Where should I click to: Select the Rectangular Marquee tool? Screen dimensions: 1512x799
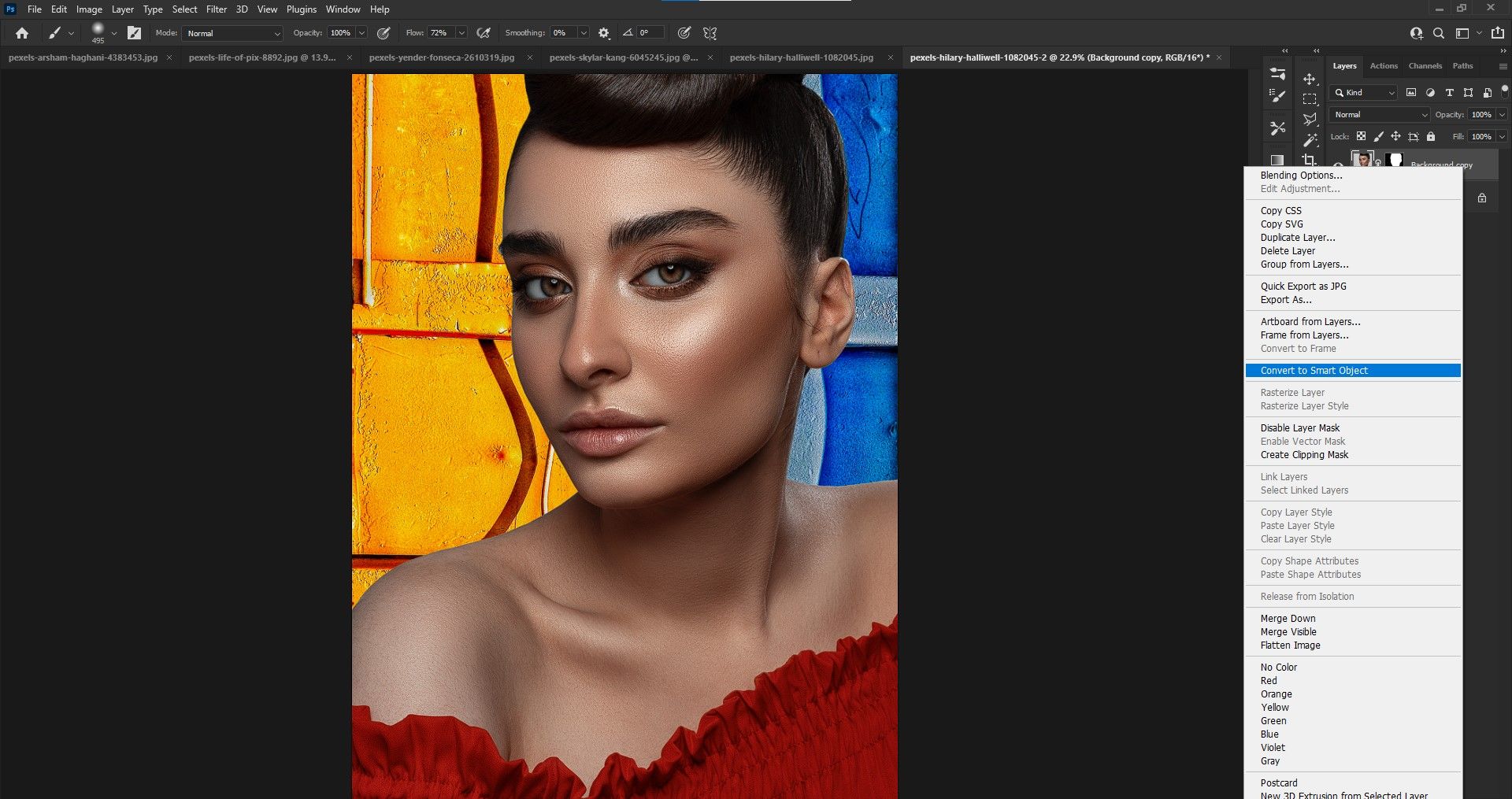click(x=1310, y=99)
